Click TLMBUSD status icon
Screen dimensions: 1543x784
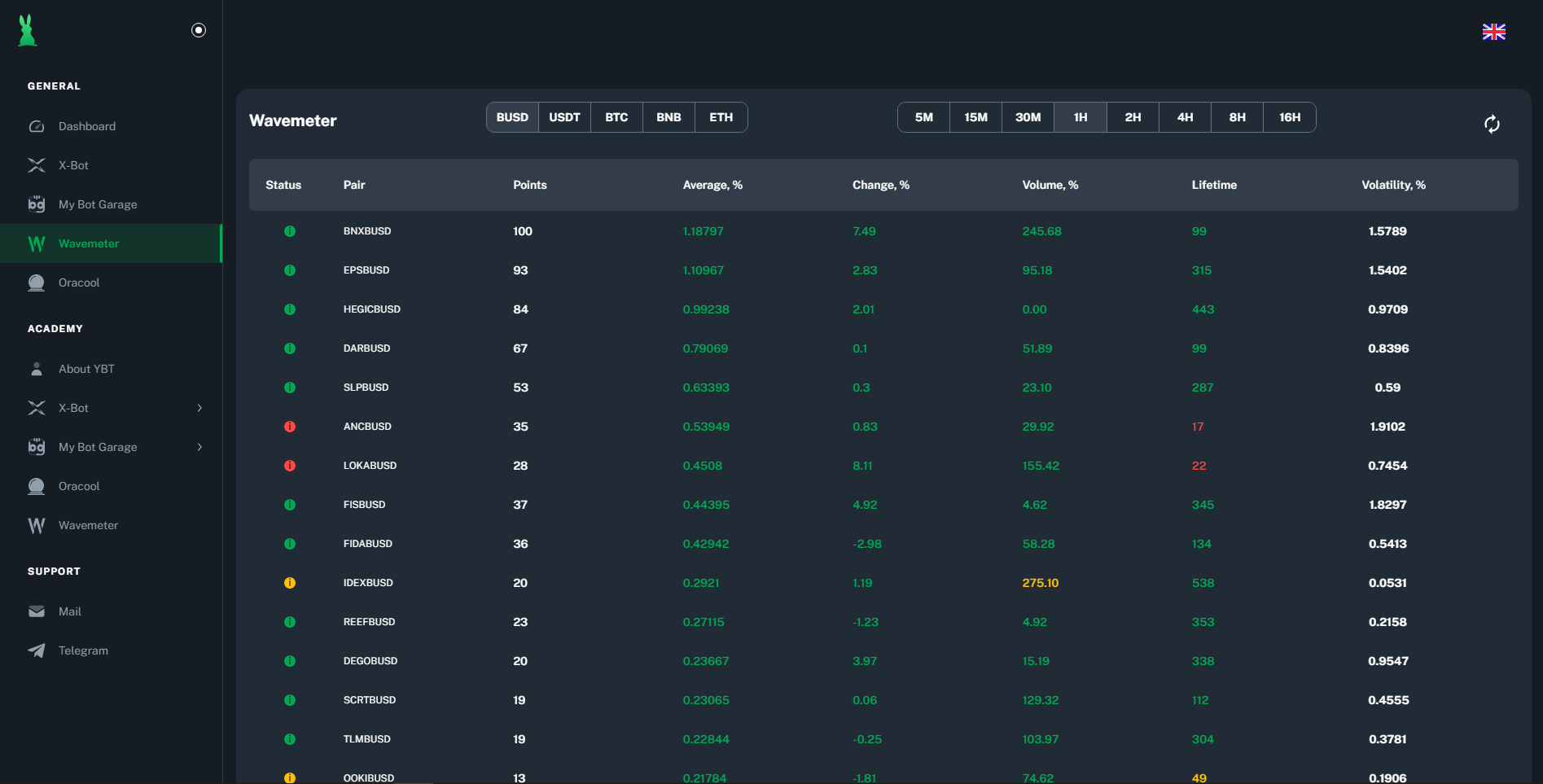[x=290, y=739]
